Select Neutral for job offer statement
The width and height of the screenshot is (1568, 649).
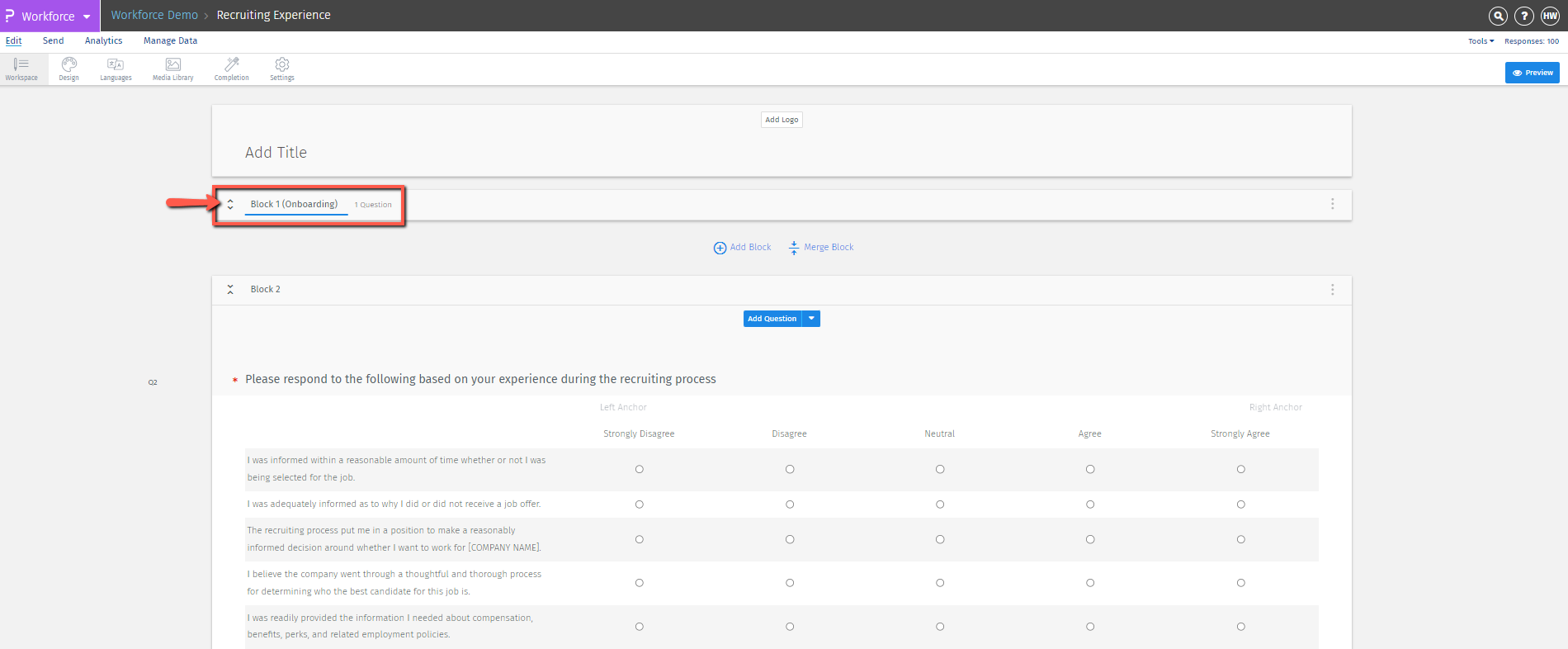pyautogui.click(x=940, y=505)
